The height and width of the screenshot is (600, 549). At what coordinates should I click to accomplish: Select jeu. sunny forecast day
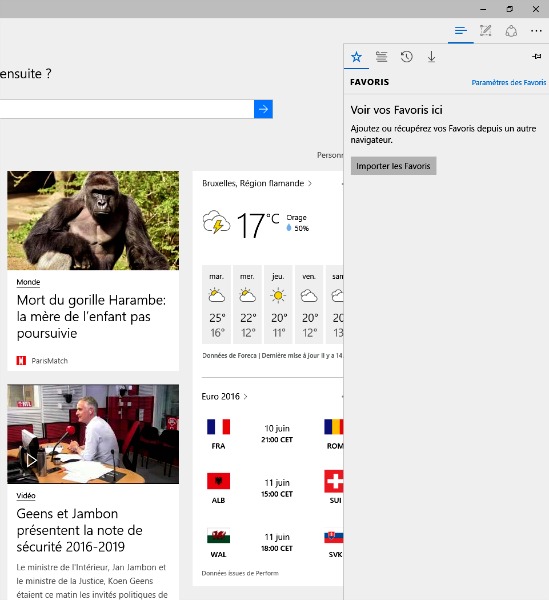[278, 305]
